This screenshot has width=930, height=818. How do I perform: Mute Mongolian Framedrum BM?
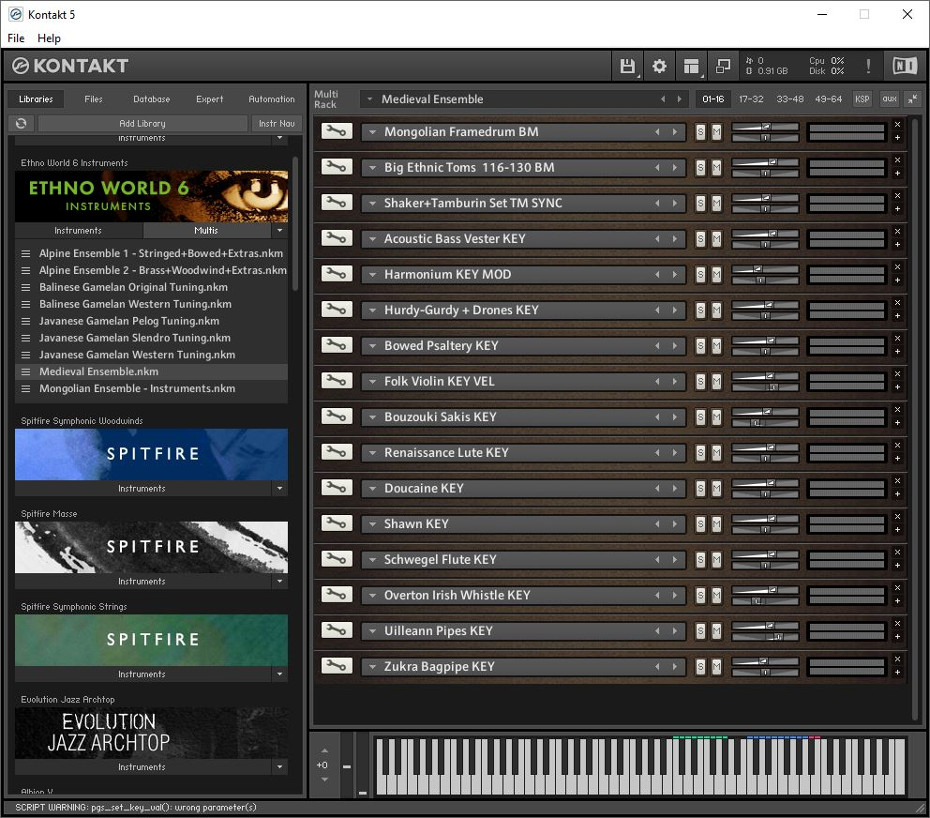point(716,132)
